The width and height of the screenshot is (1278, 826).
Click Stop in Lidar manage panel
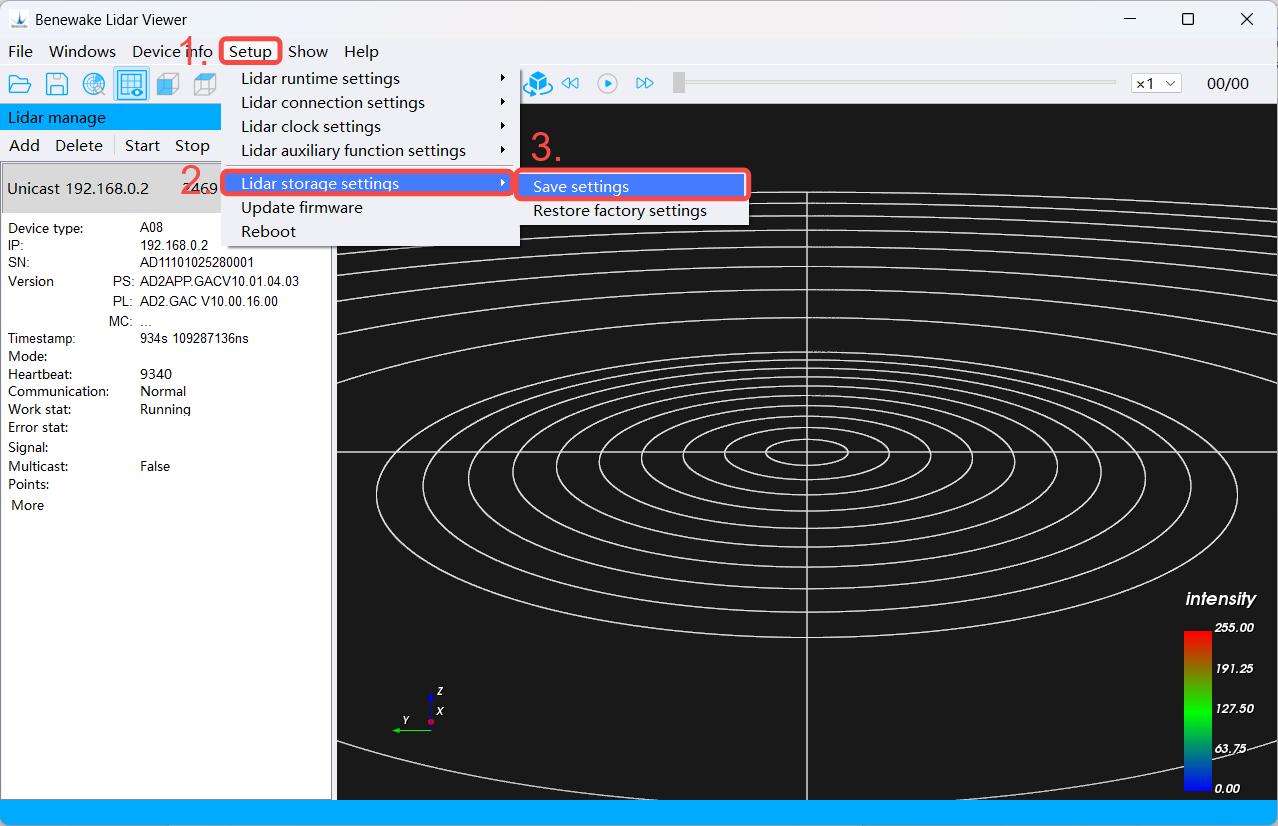(x=192, y=145)
